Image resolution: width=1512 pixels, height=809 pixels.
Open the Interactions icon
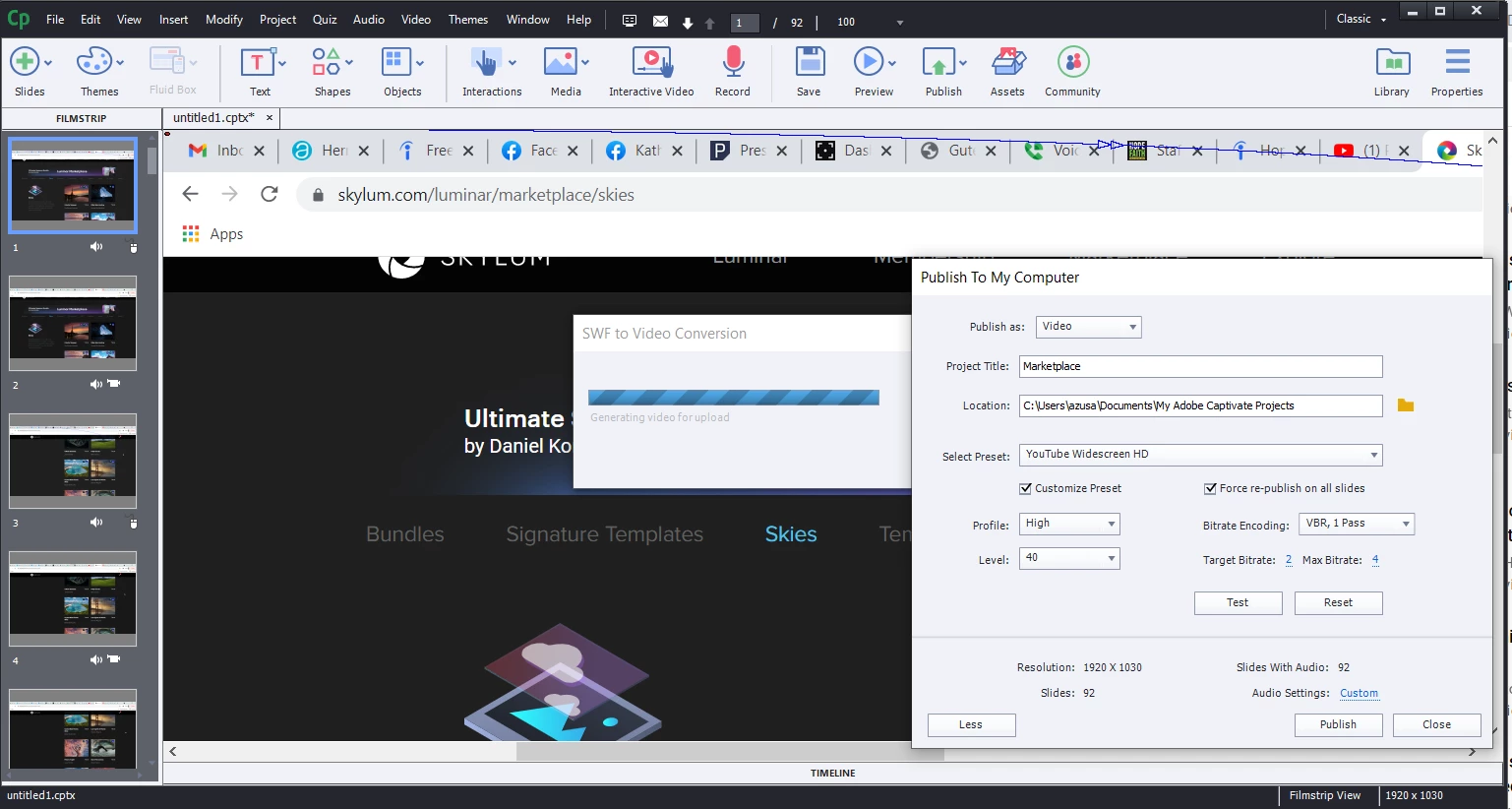point(486,62)
